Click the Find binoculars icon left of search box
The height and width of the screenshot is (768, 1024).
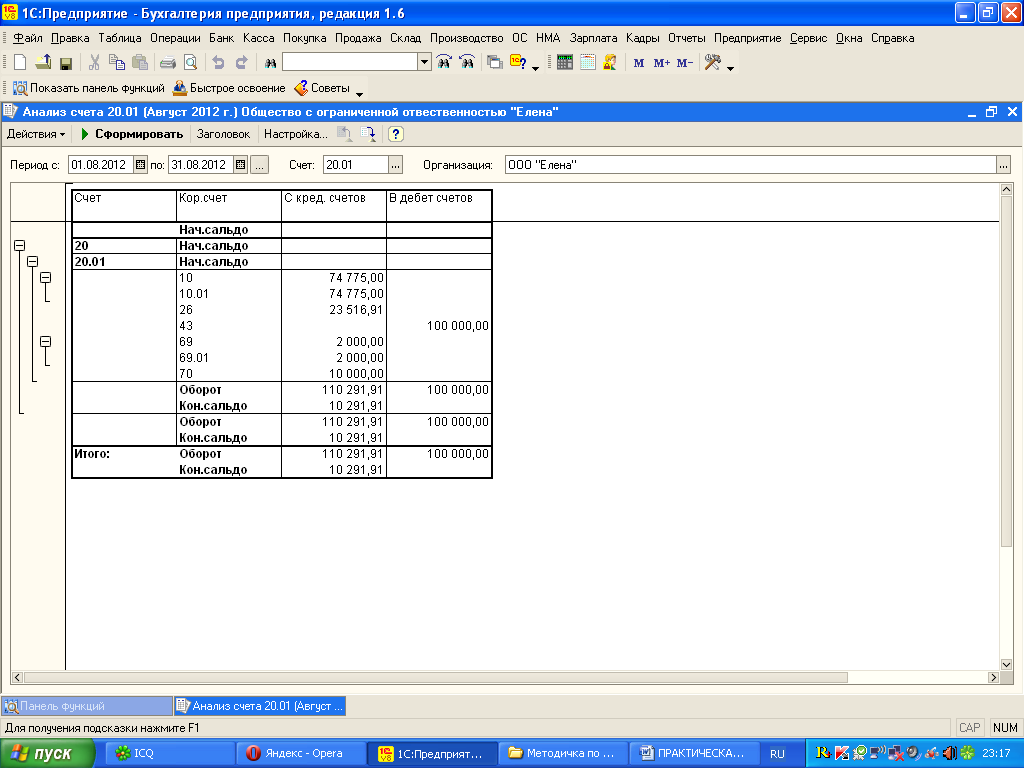tap(270, 63)
